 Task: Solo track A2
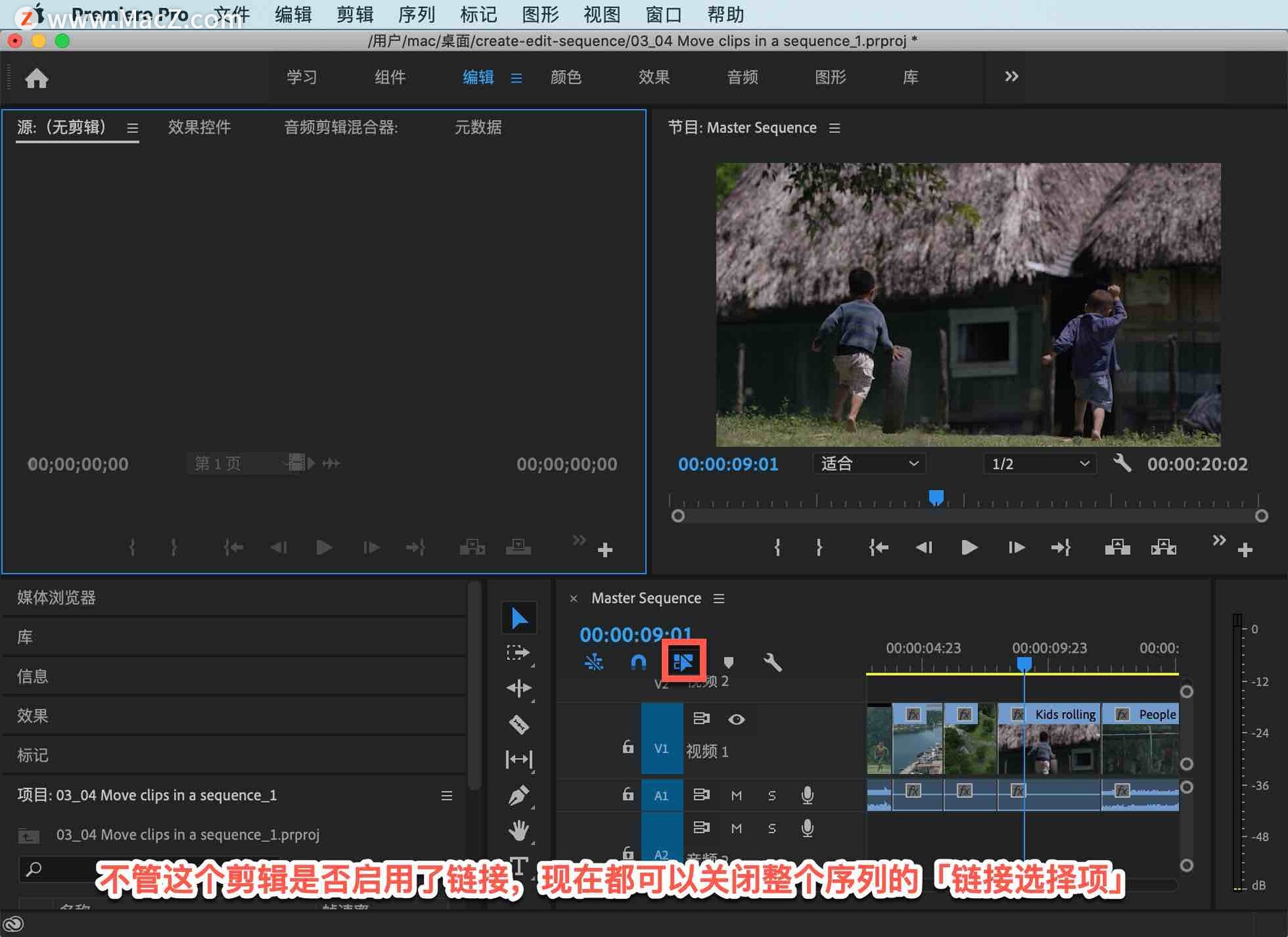(x=771, y=828)
